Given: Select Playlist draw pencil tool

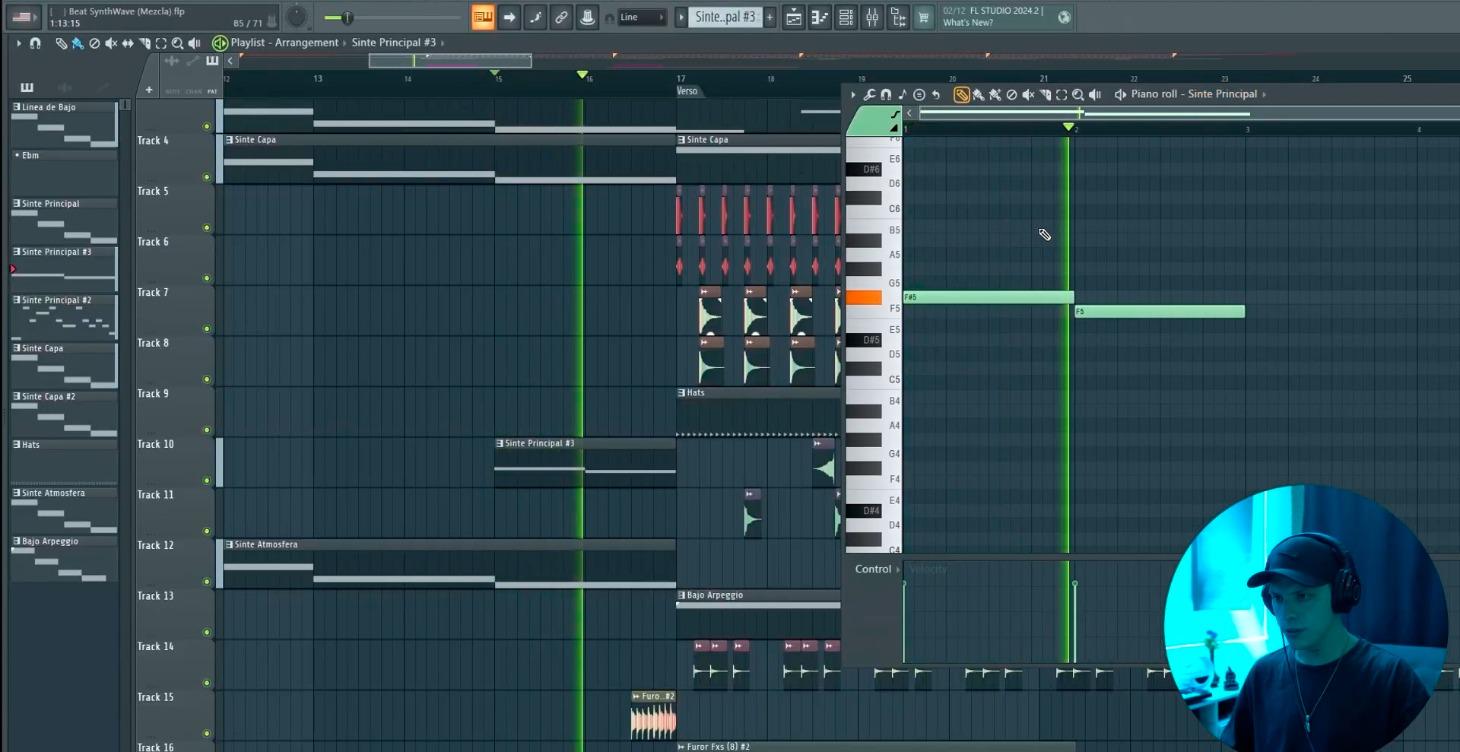Looking at the screenshot, I should (x=61, y=43).
